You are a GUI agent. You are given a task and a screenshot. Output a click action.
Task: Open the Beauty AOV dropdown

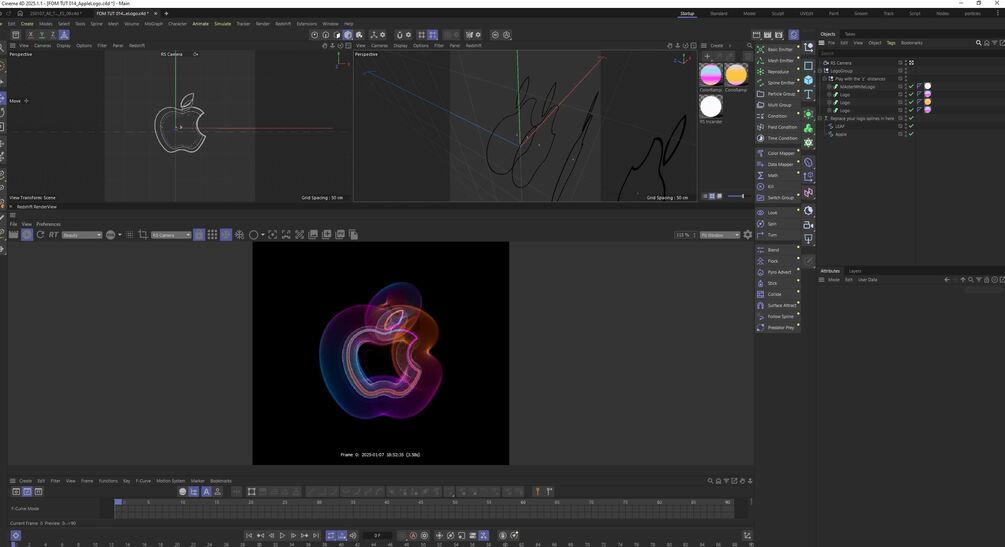click(x=81, y=235)
